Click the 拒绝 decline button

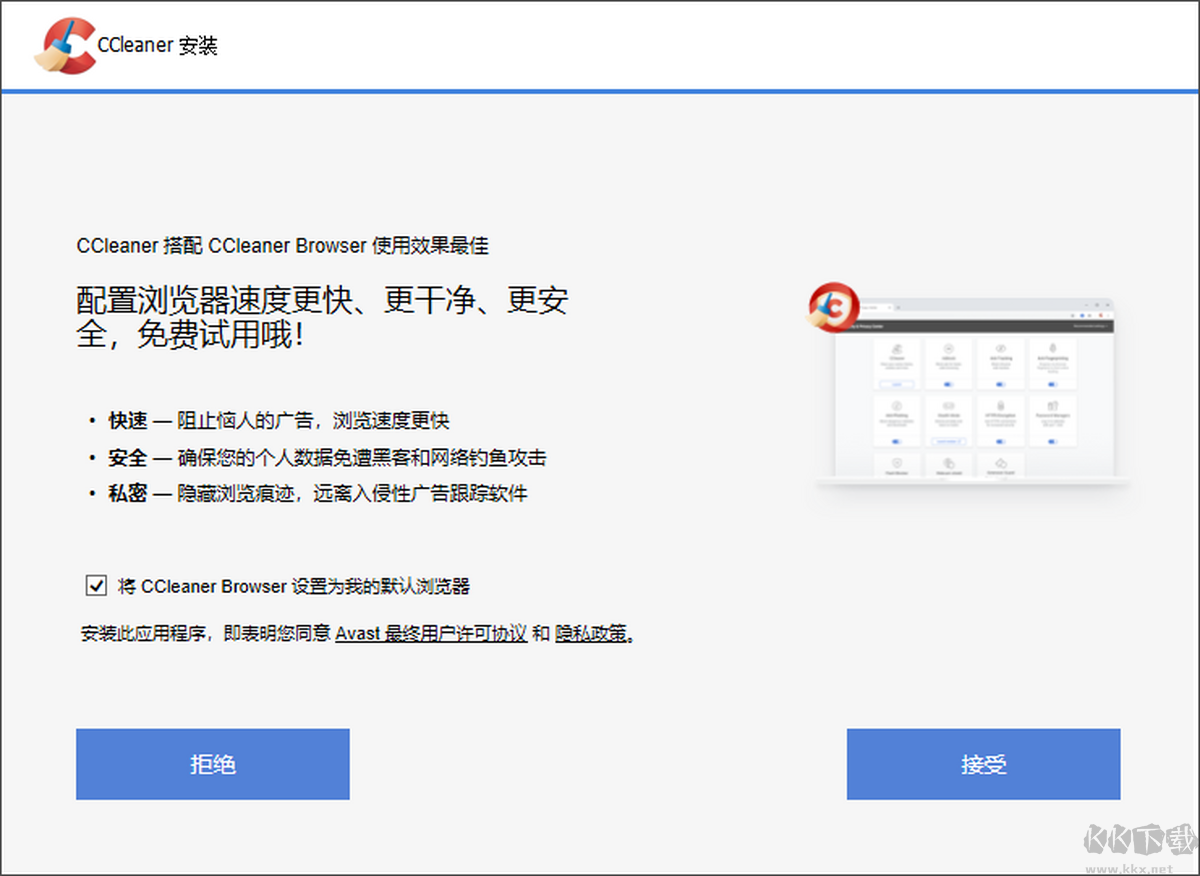[213, 764]
